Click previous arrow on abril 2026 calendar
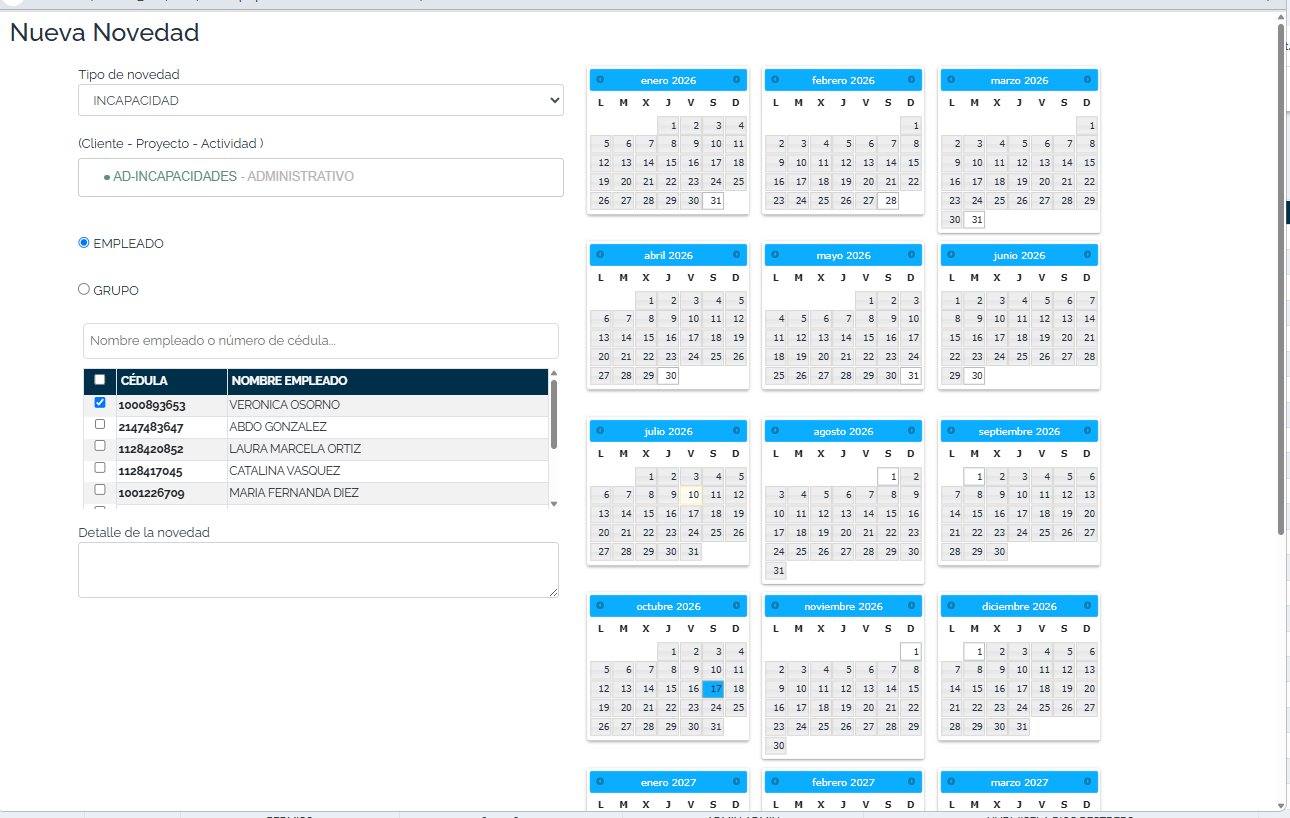Image resolution: width=1290 pixels, height=818 pixels. pos(600,255)
